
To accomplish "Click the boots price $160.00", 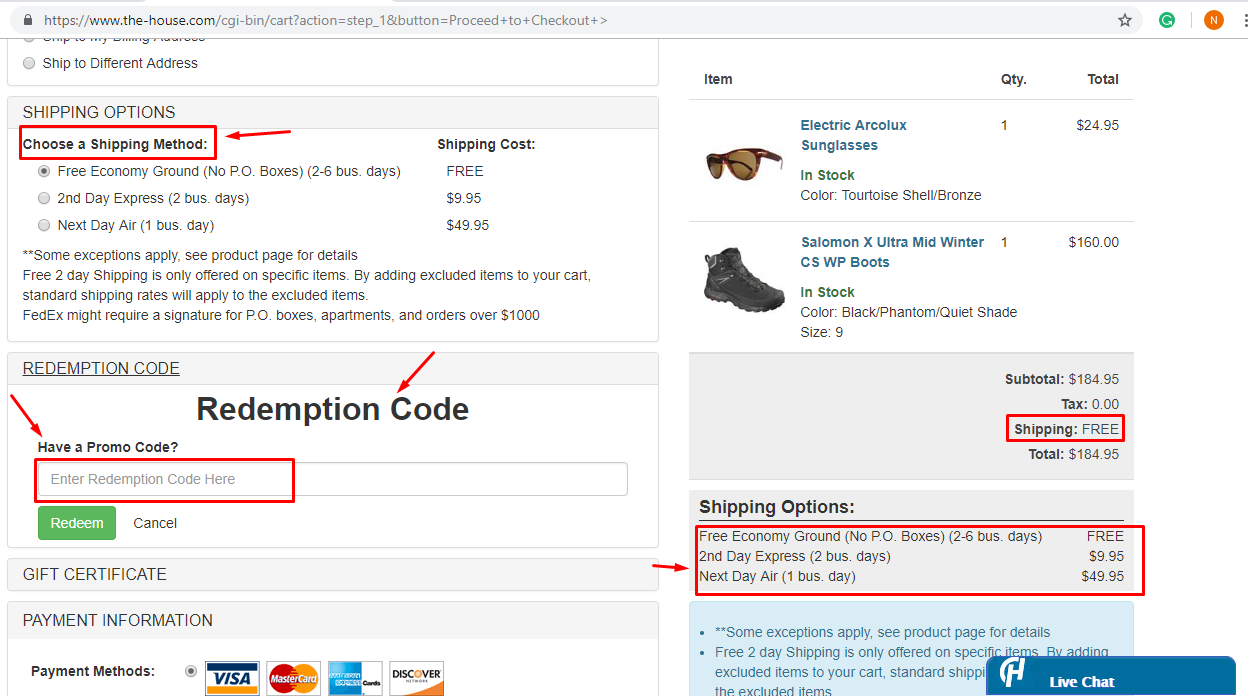I will [1094, 242].
